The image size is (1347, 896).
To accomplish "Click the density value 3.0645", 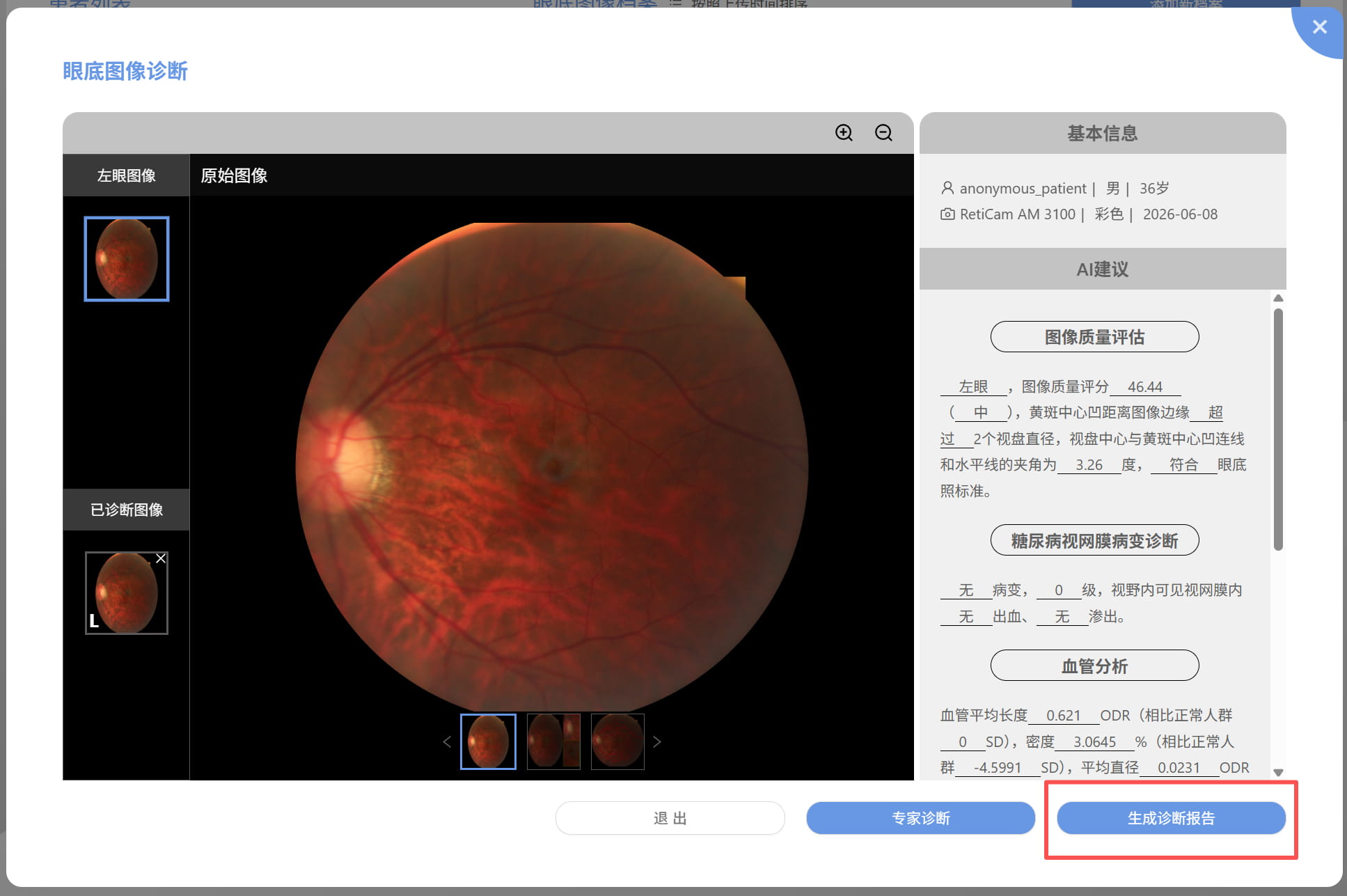I will coord(1094,742).
